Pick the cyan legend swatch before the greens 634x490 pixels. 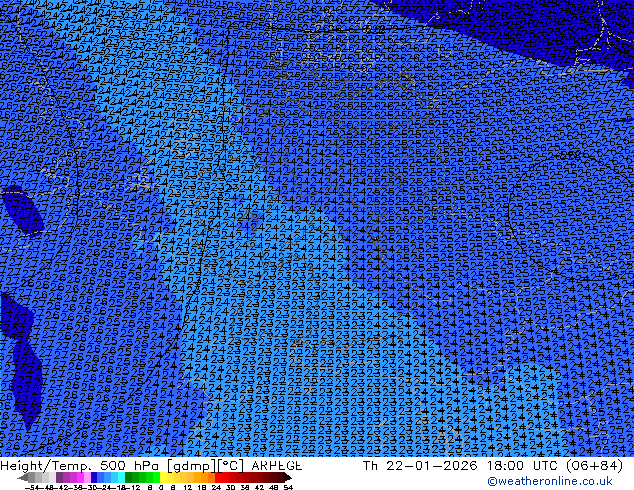coord(121,477)
